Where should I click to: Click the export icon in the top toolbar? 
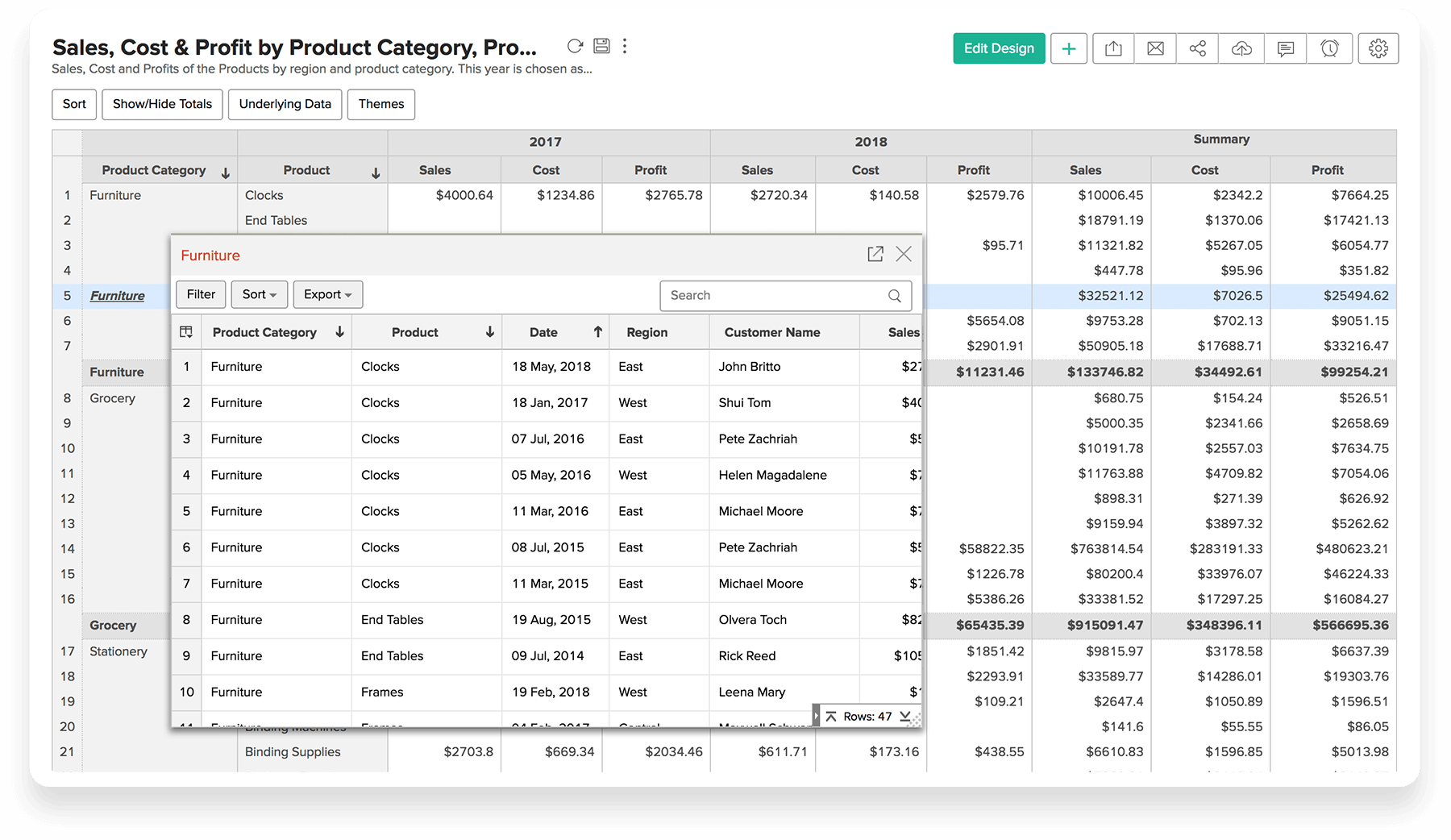click(1113, 48)
